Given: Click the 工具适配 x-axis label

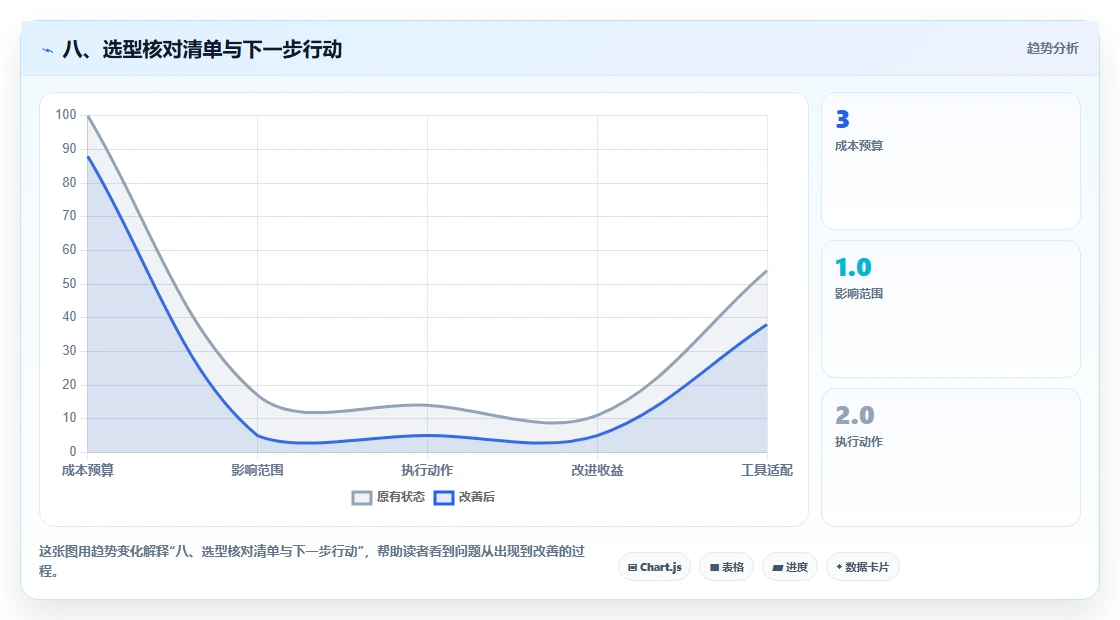Looking at the screenshot, I should pyautogui.click(x=766, y=470).
